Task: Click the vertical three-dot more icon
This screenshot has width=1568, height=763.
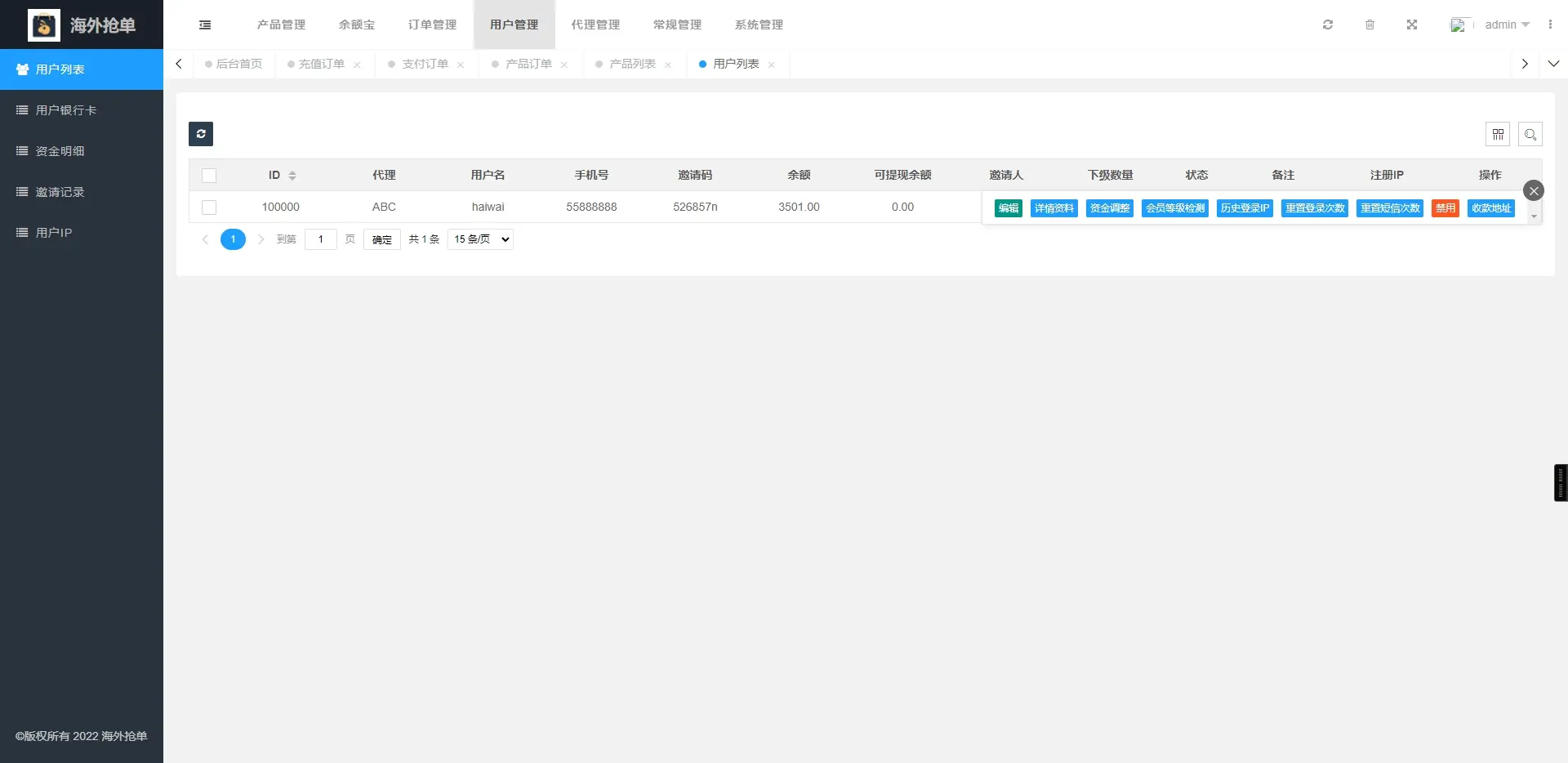Action: pyautogui.click(x=1549, y=25)
